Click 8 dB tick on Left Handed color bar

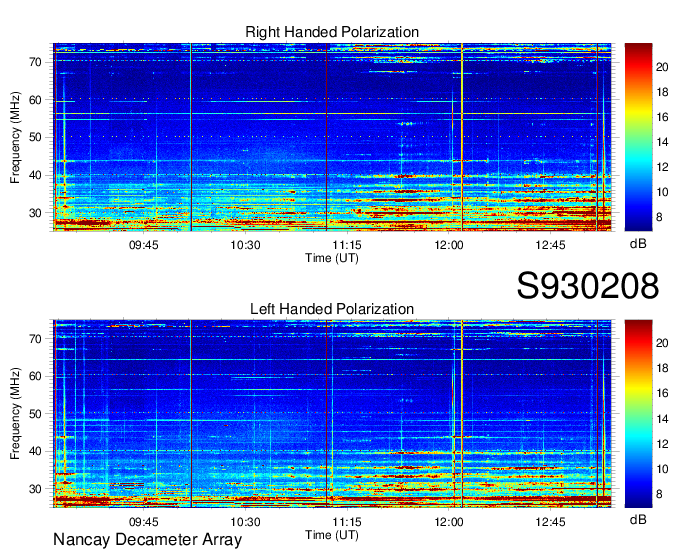(659, 494)
